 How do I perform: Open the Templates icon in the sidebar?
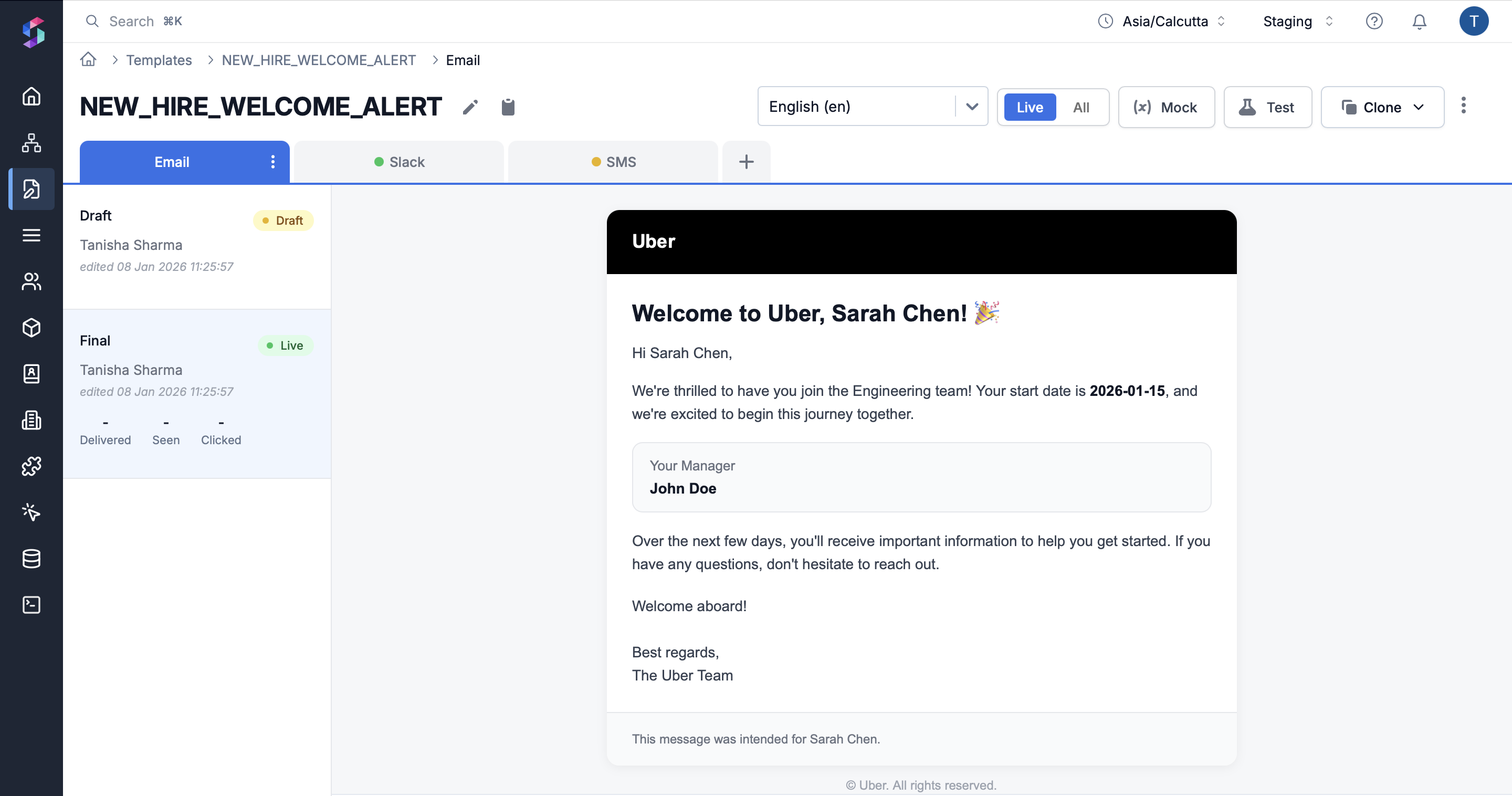[x=31, y=189]
